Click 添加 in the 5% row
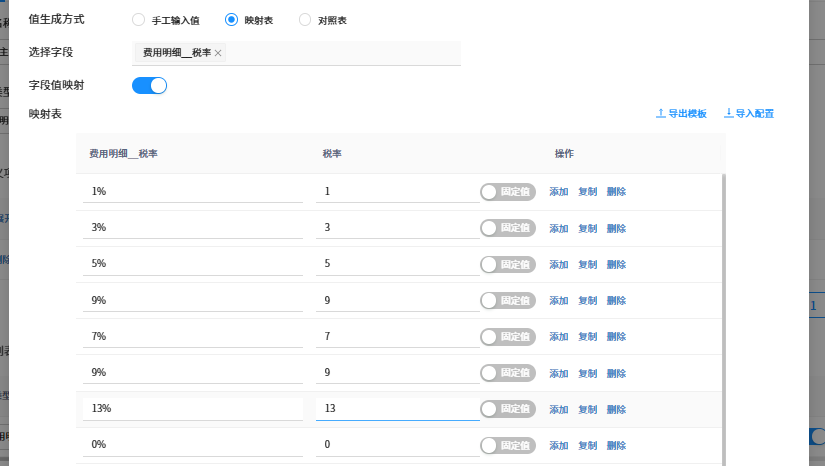Image resolution: width=825 pixels, height=466 pixels. pyautogui.click(x=559, y=265)
